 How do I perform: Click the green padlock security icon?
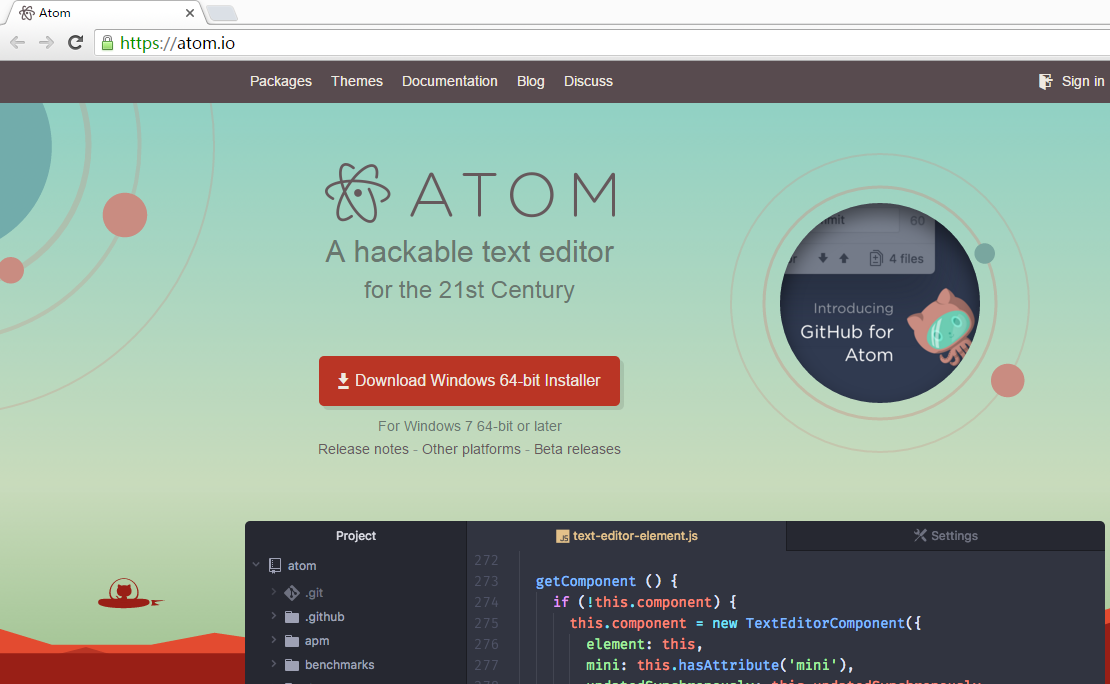[x=108, y=43]
